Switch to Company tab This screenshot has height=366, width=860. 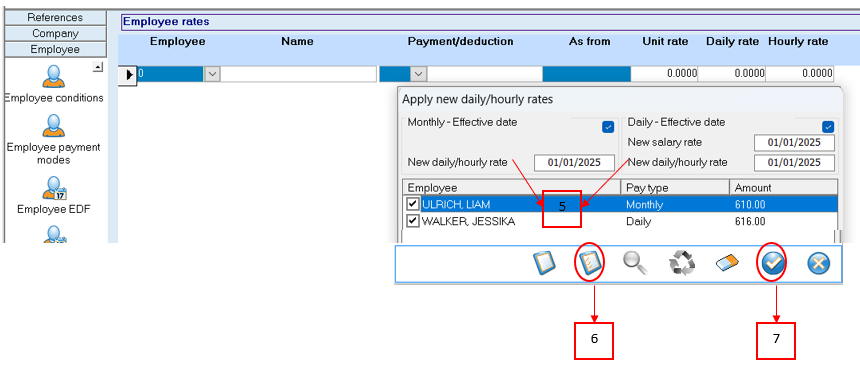click(x=55, y=33)
